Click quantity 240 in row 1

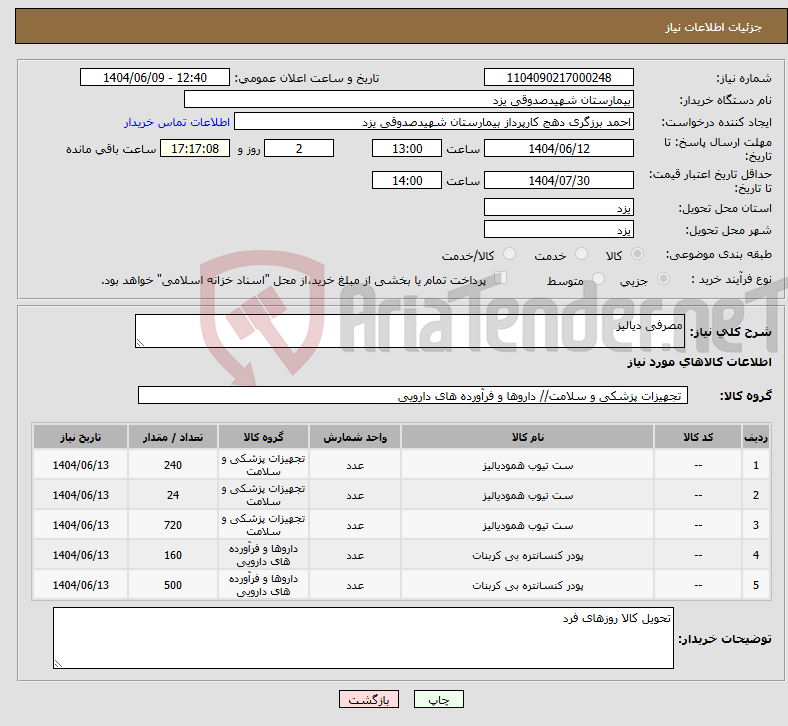click(x=173, y=465)
